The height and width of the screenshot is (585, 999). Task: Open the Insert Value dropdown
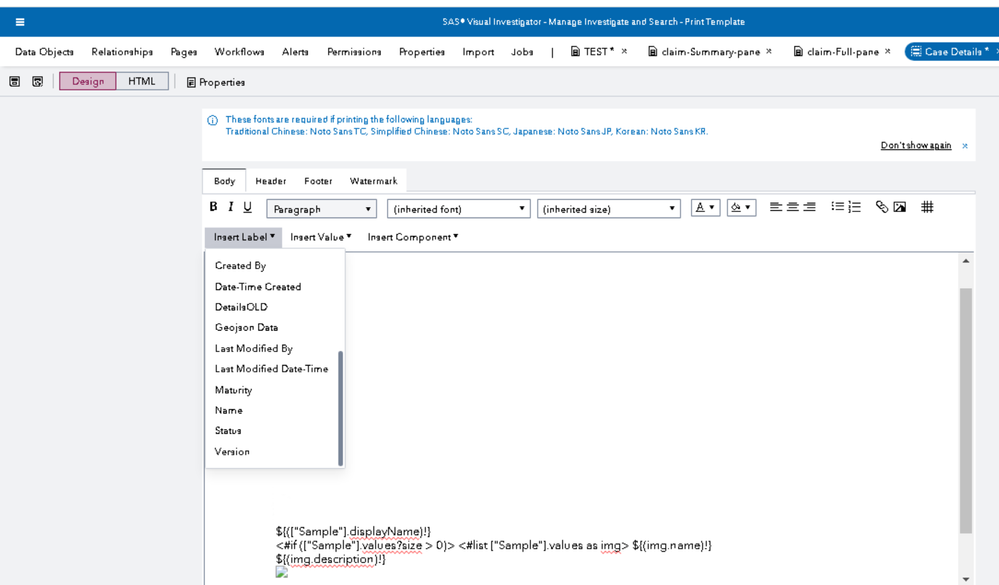click(320, 237)
